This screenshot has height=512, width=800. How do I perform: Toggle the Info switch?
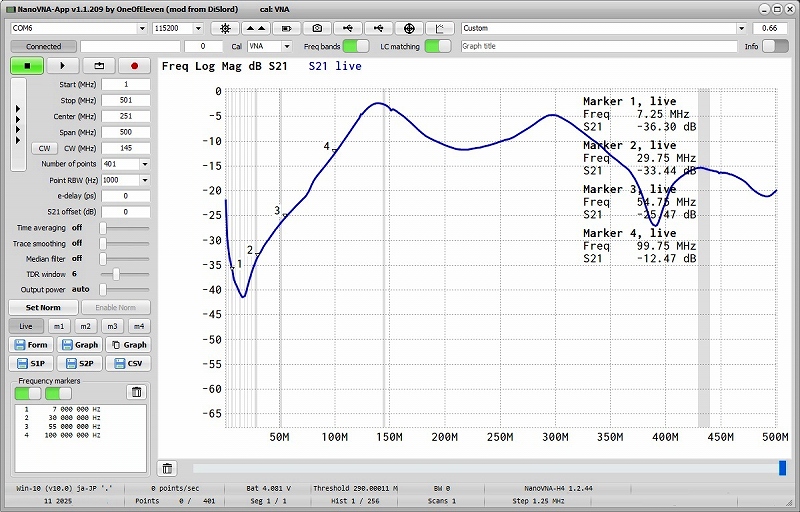[x=774, y=46]
